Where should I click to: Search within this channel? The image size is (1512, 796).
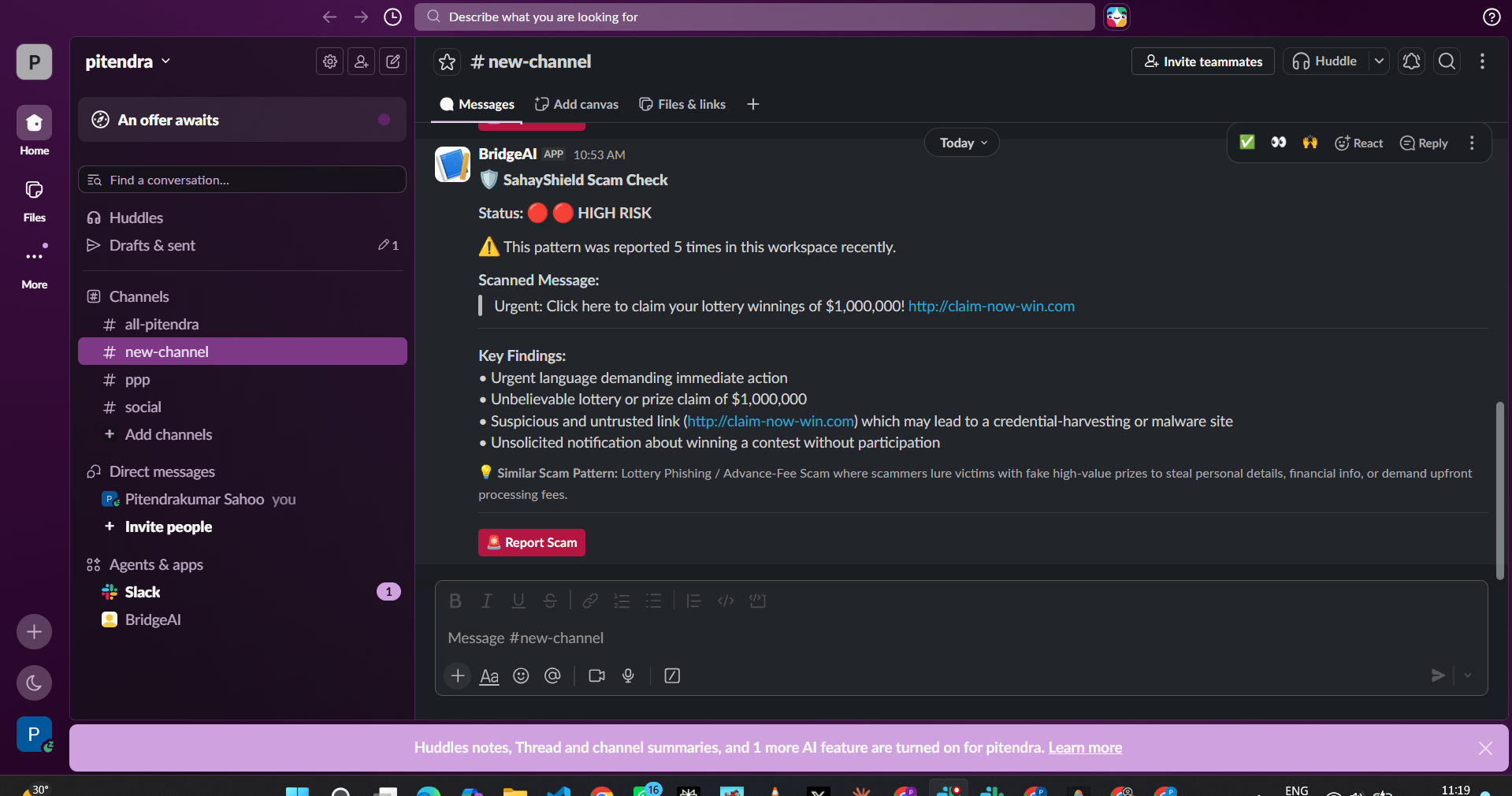1447,61
